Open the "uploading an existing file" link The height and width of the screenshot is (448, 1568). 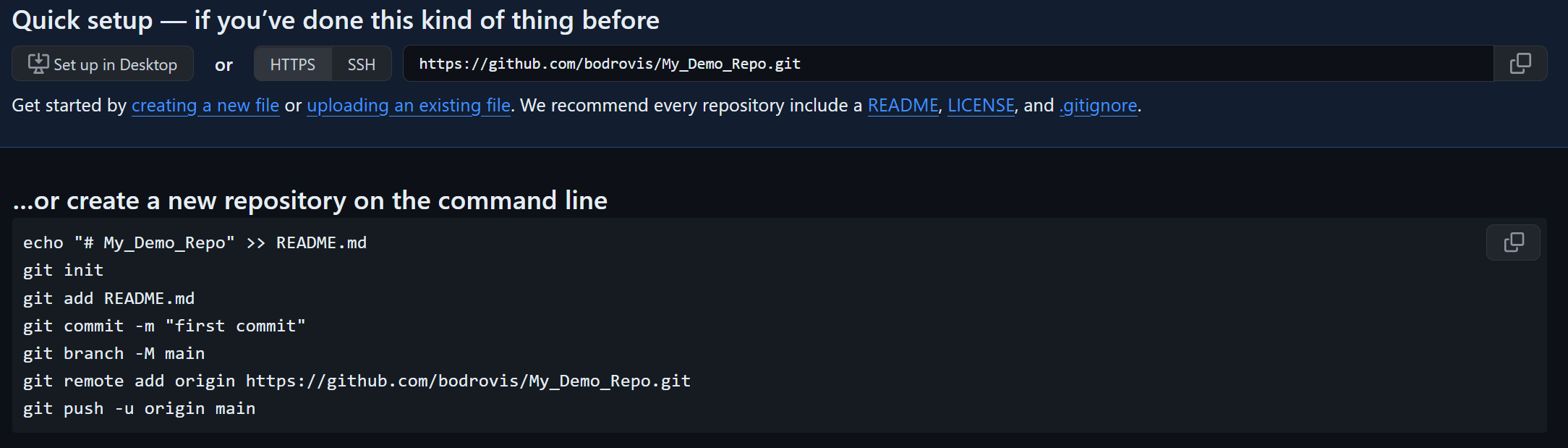click(408, 105)
